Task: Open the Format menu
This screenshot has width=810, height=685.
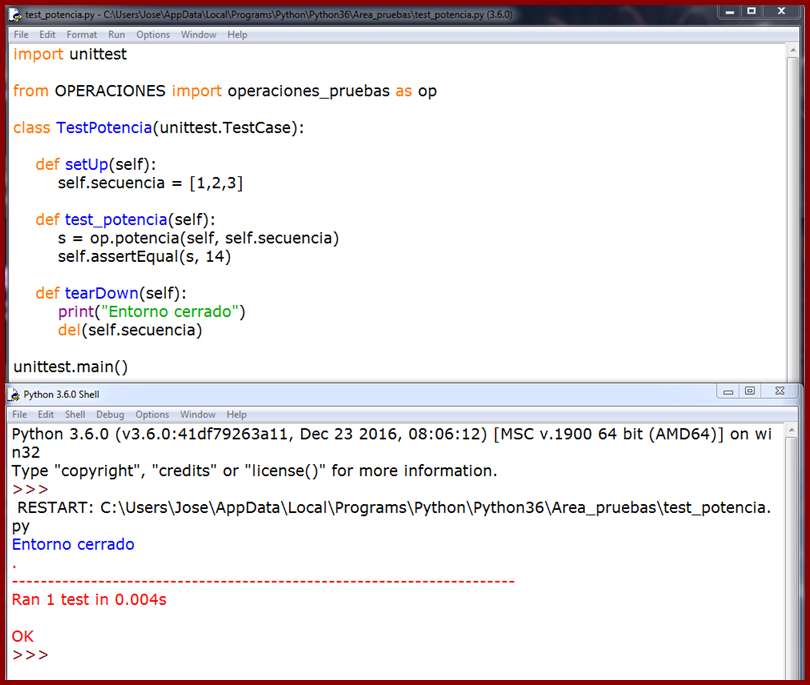Action: click(x=81, y=34)
